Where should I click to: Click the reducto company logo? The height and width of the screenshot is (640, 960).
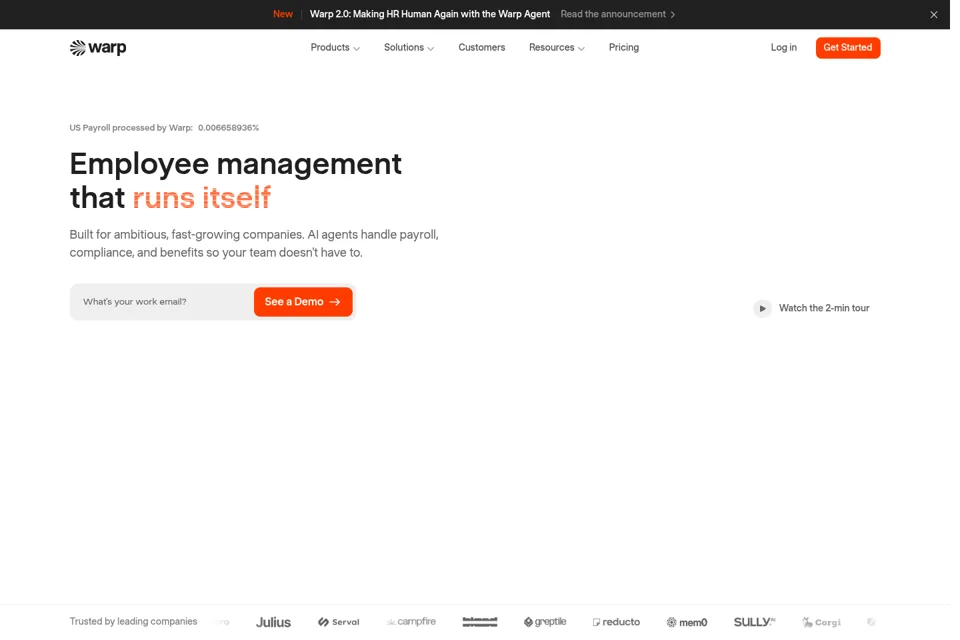[x=616, y=622]
